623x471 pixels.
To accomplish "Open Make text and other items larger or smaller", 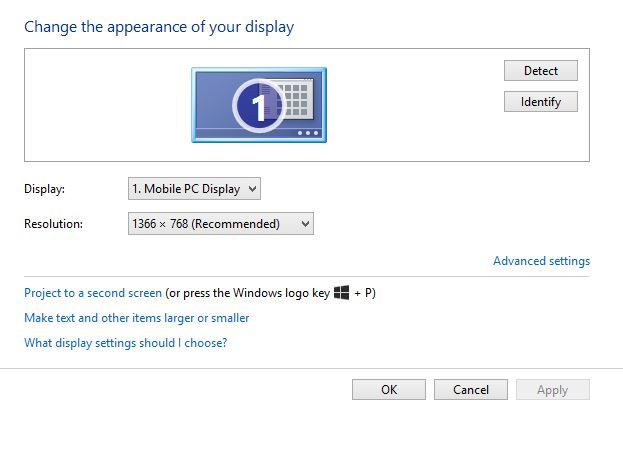I will 136,318.
